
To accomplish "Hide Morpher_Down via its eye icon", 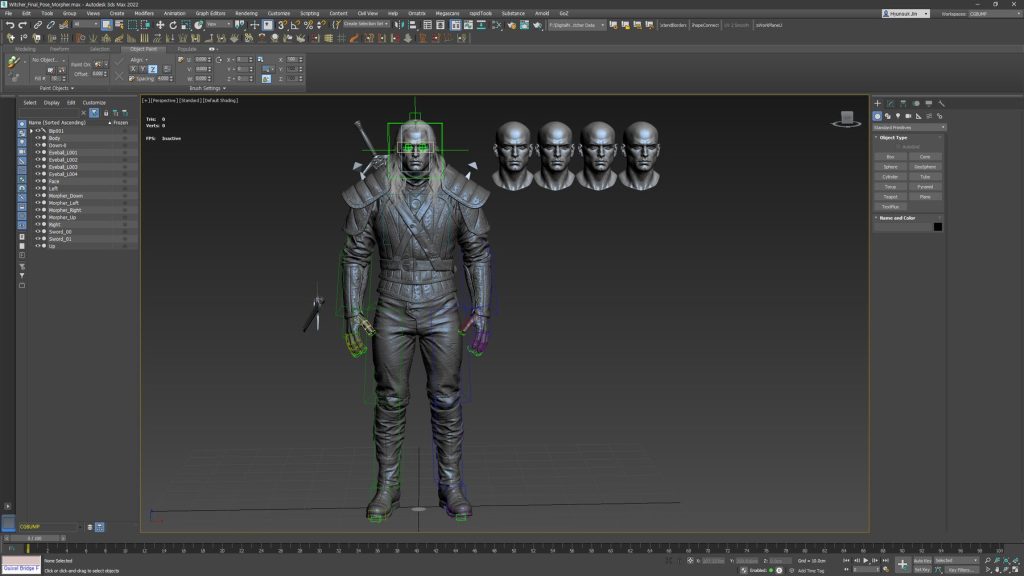I will tap(37, 195).
